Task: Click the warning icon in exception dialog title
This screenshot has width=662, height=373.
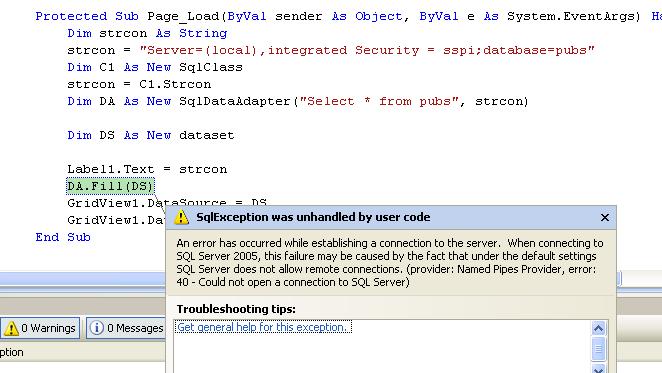Action: pyautogui.click(x=182, y=217)
